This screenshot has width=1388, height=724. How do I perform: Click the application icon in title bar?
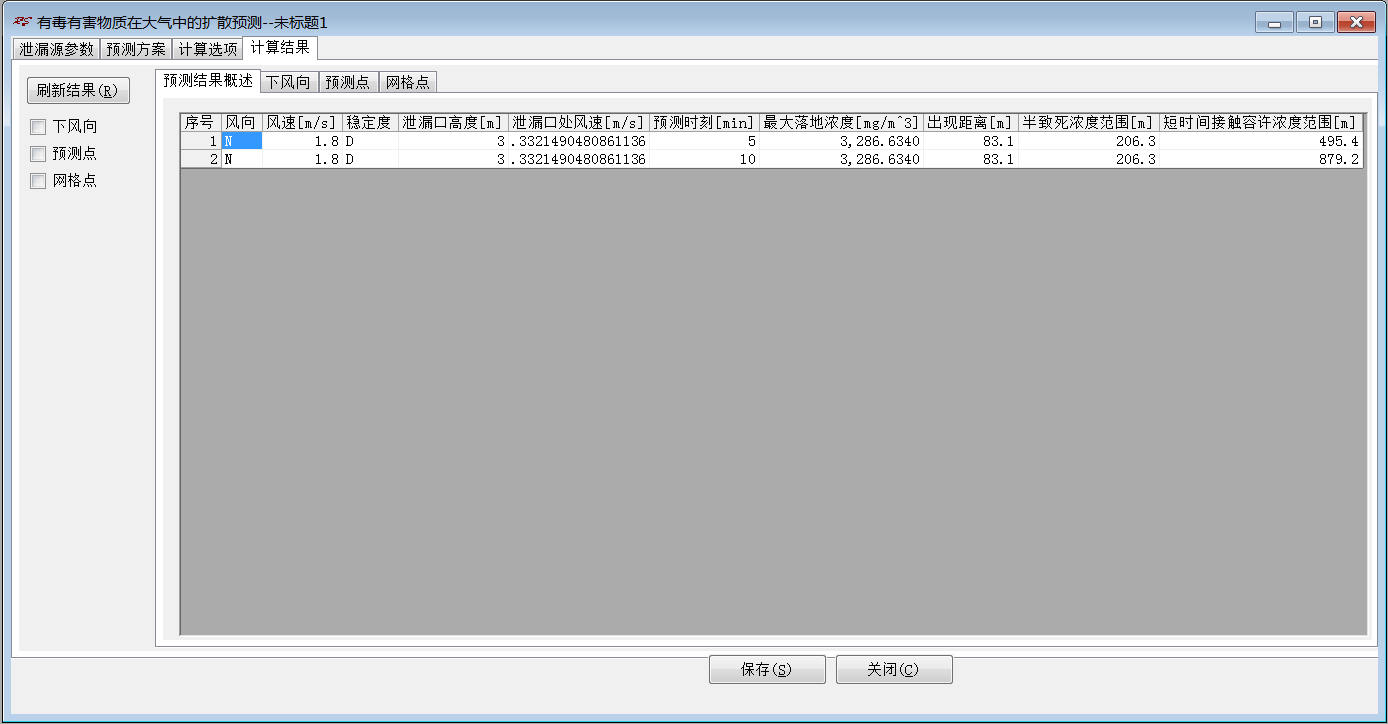22,21
